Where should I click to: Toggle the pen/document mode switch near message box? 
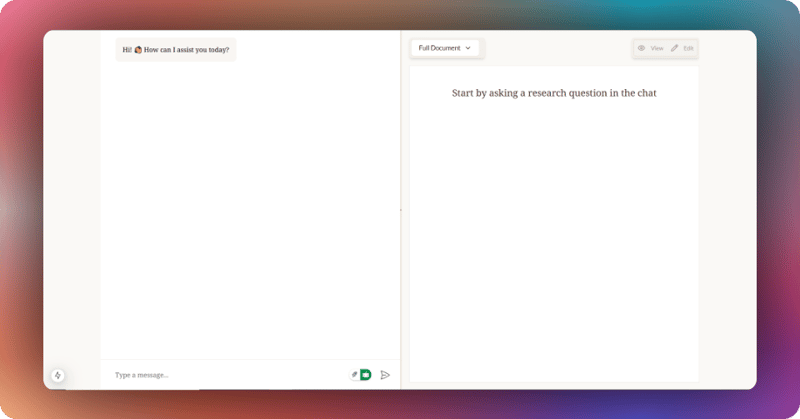click(360, 375)
